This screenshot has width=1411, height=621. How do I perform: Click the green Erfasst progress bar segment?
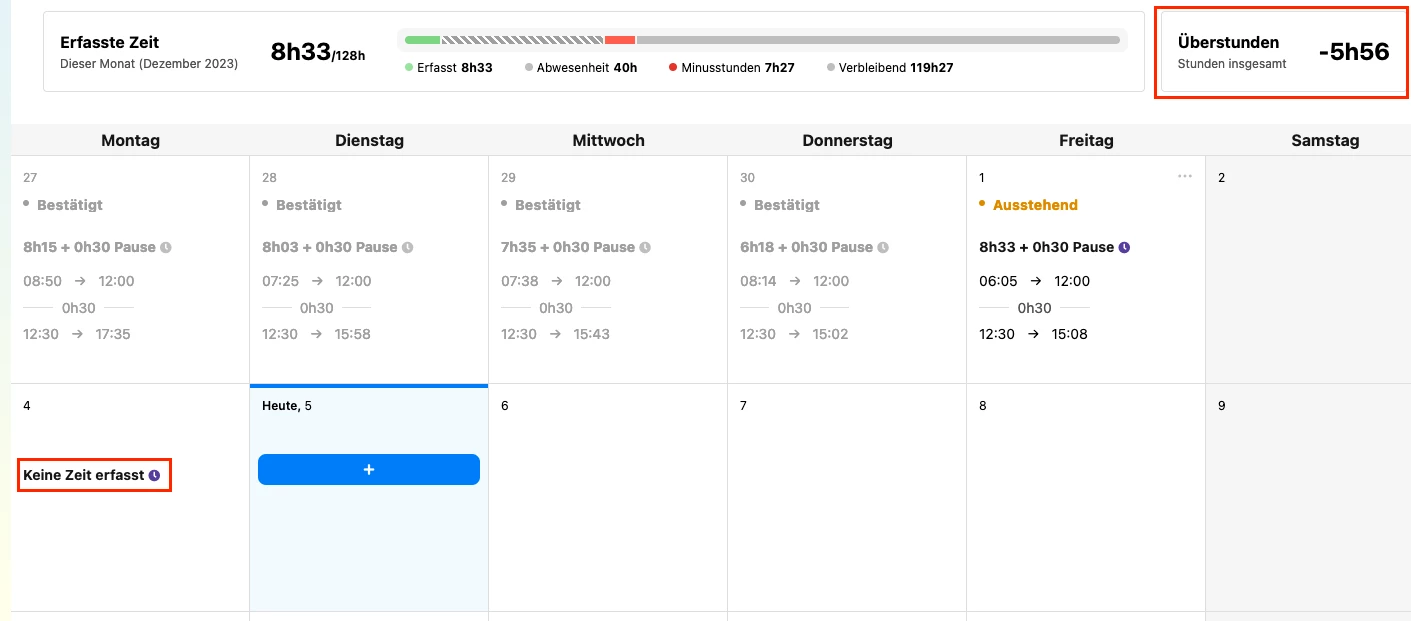coord(422,40)
